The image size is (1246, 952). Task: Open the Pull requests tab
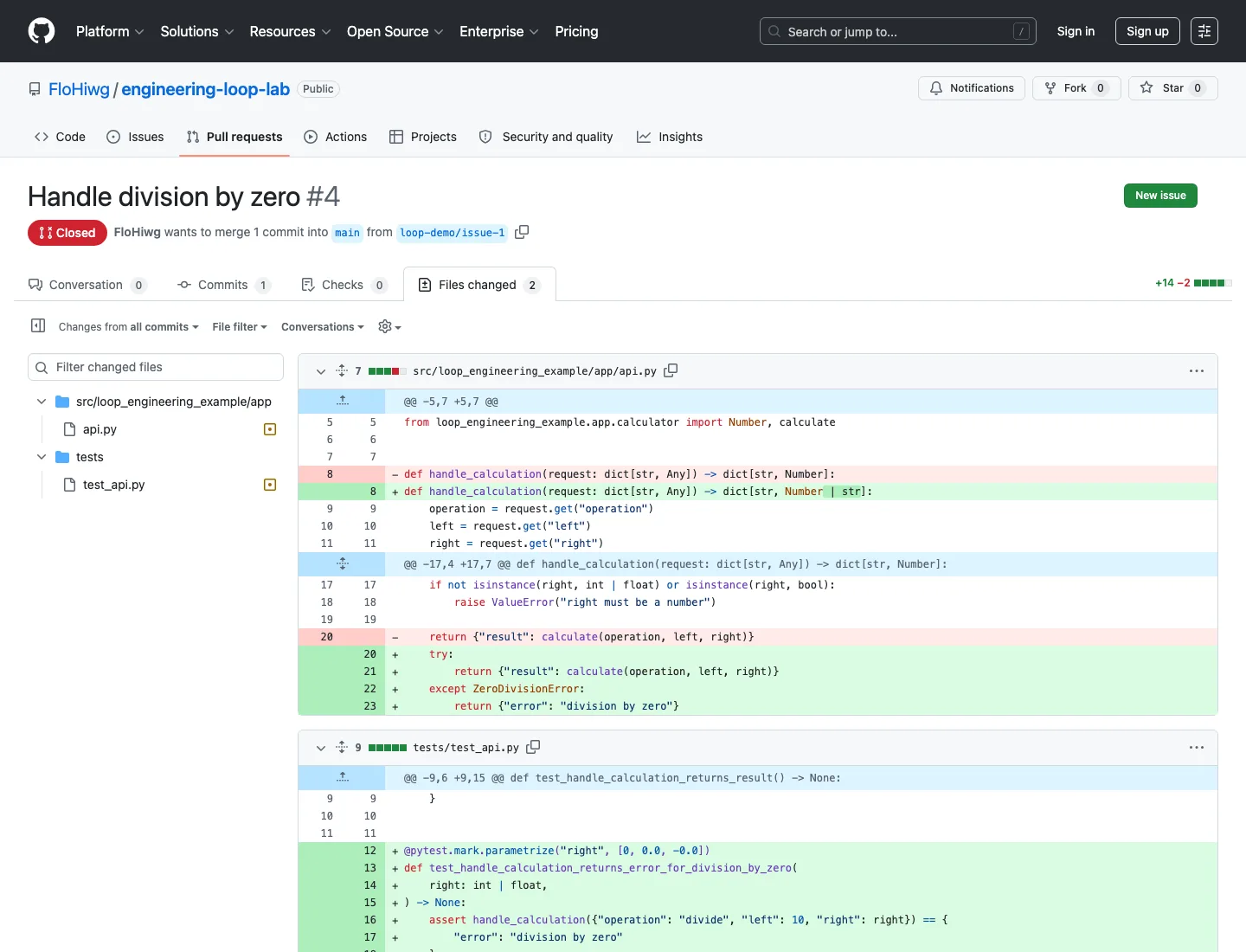tap(234, 137)
